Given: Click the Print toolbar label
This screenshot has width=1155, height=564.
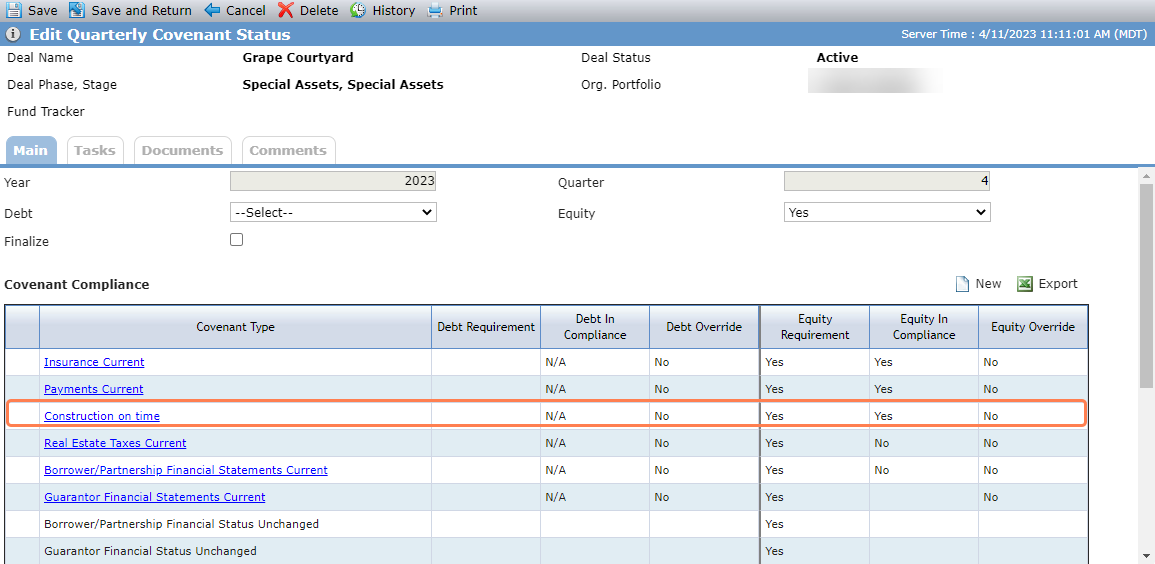Looking at the screenshot, I should (x=463, y=10).
